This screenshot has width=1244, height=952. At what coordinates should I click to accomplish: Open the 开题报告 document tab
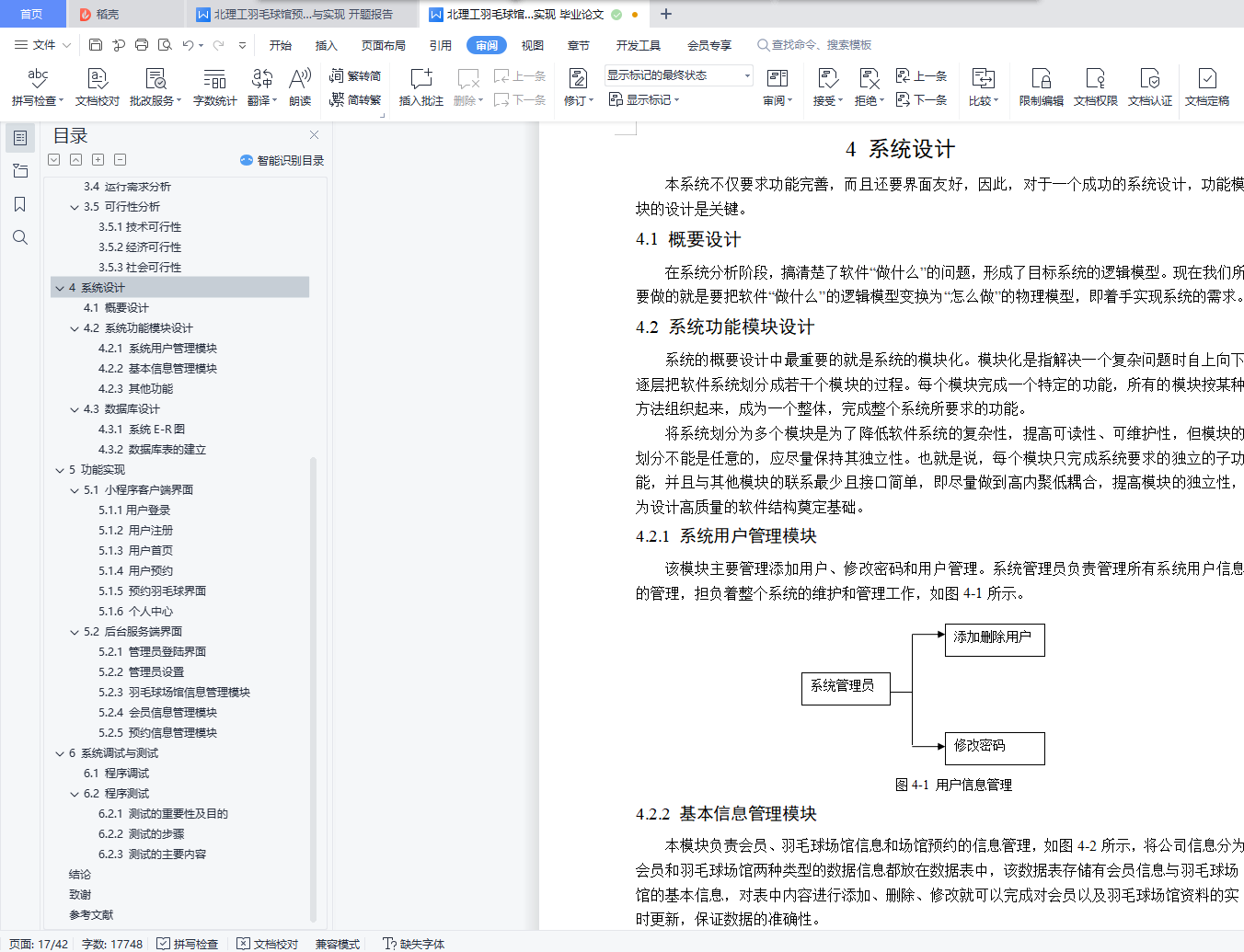pos(302,14)
